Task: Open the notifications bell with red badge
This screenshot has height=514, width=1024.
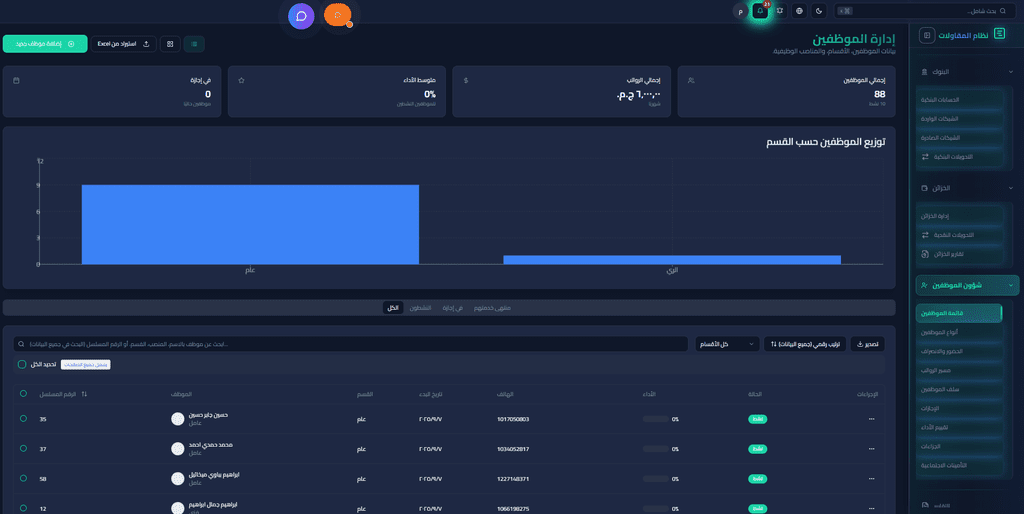Action: (x=760, y=11)
